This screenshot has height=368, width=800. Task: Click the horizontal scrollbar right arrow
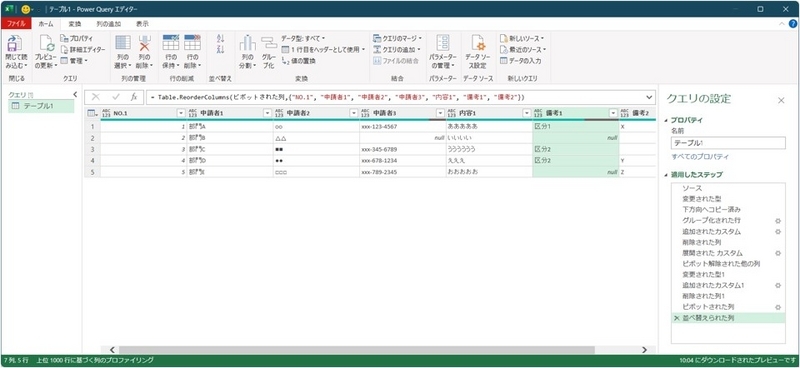pos(644,350)
